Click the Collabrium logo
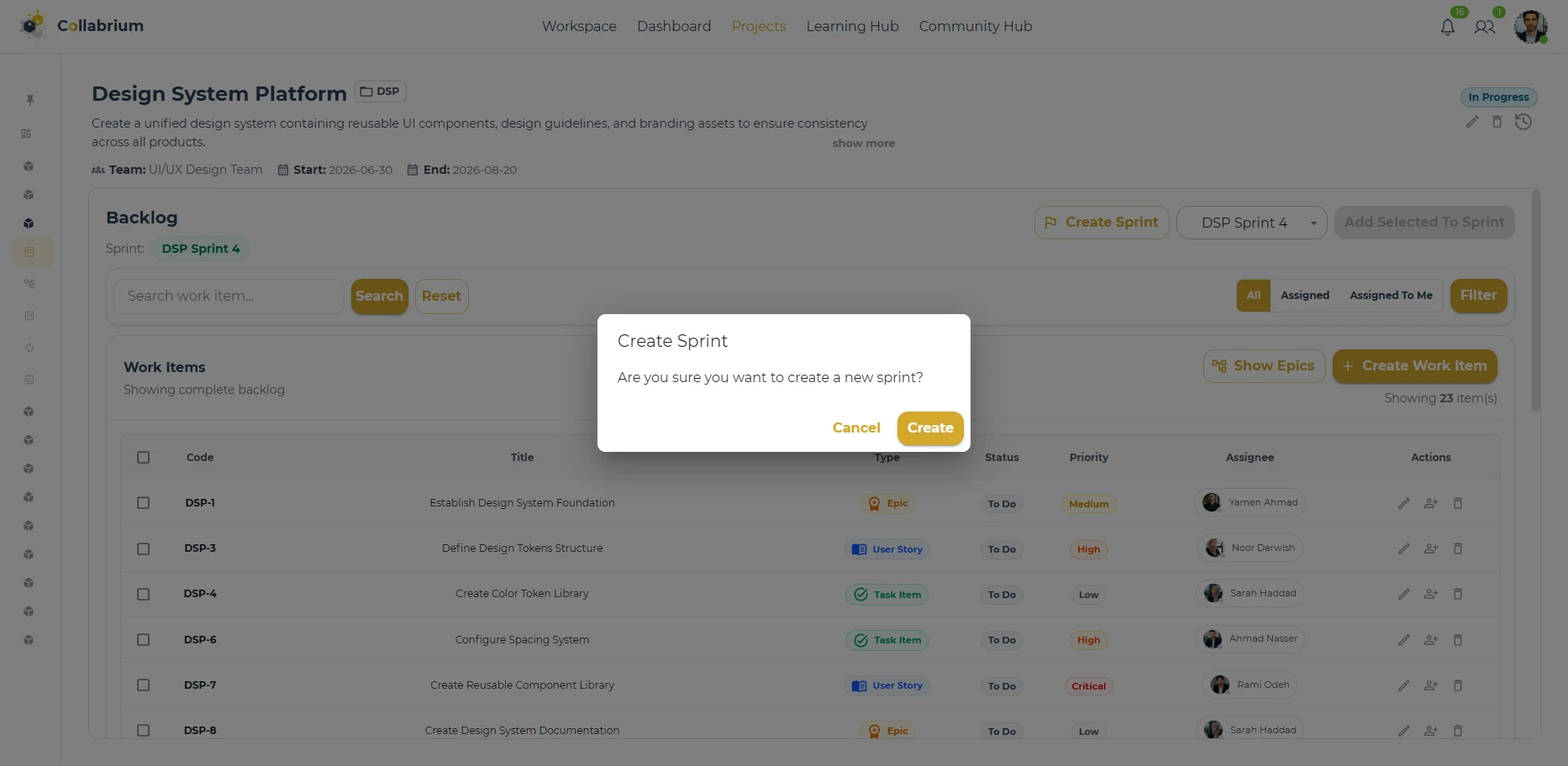 [82, 25]
